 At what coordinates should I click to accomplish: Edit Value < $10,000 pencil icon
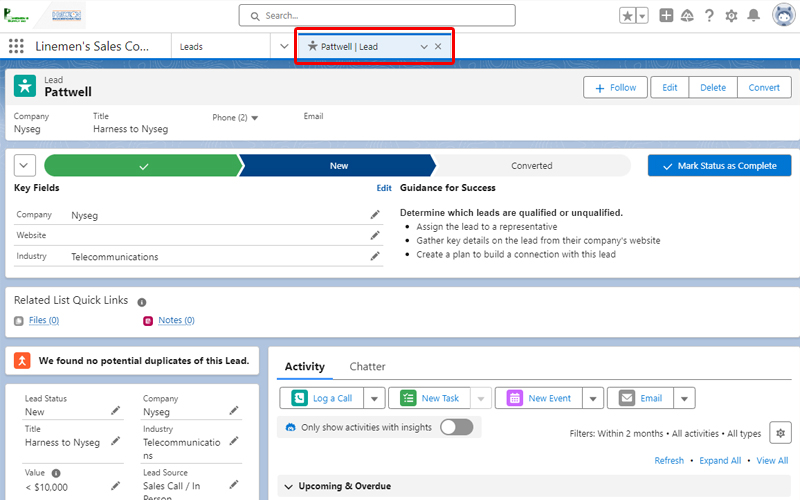tap(116, 485)
